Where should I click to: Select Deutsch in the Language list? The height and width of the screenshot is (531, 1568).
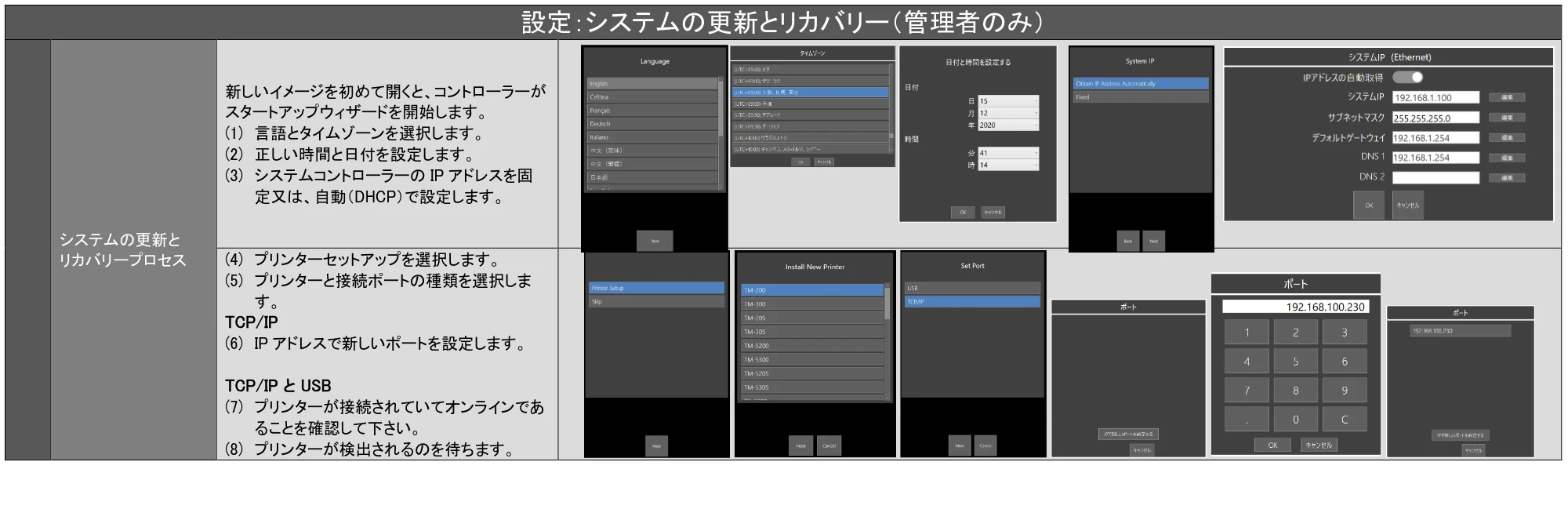pos(652,123)
